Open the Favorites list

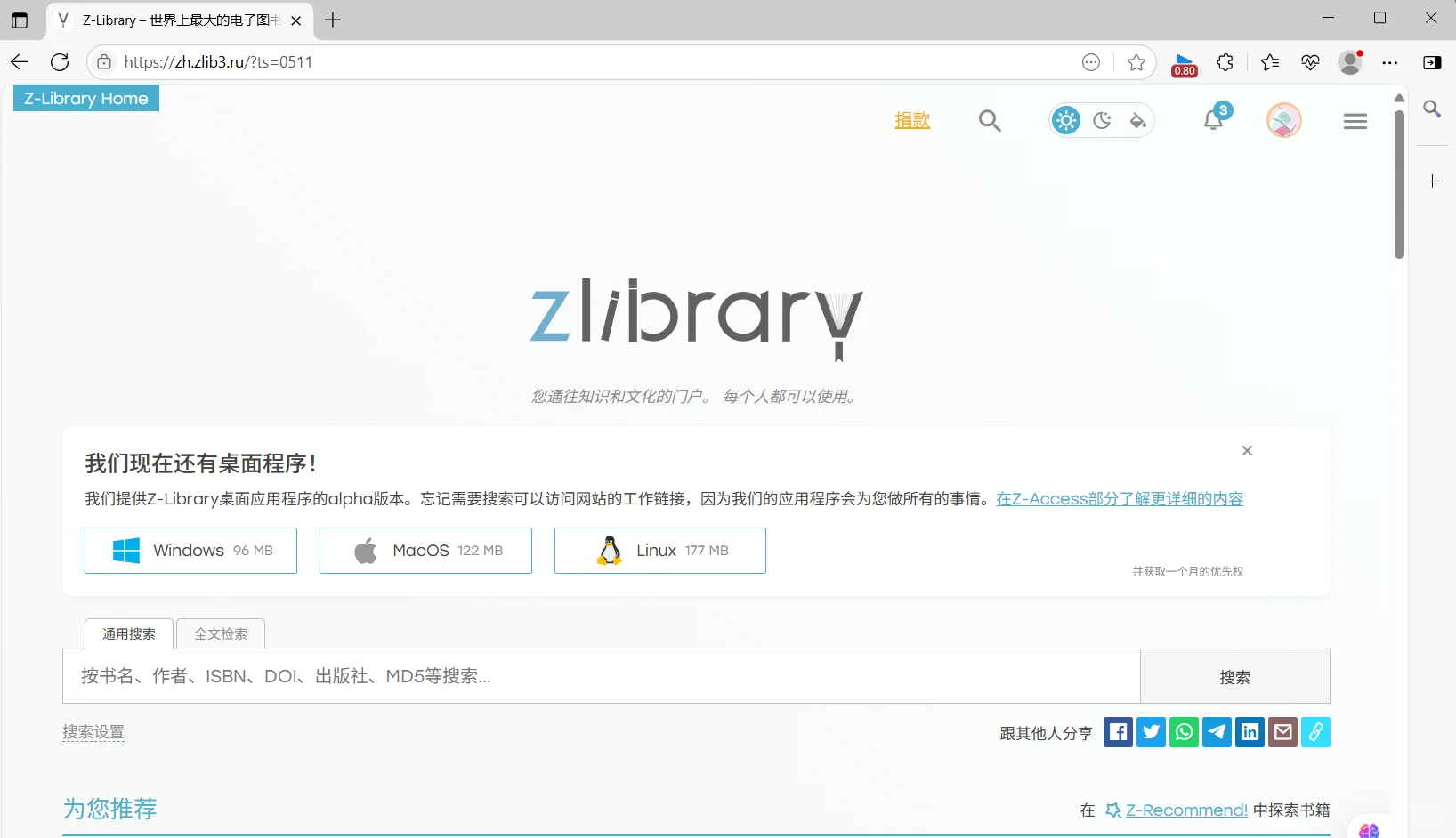click(1270, 62)
